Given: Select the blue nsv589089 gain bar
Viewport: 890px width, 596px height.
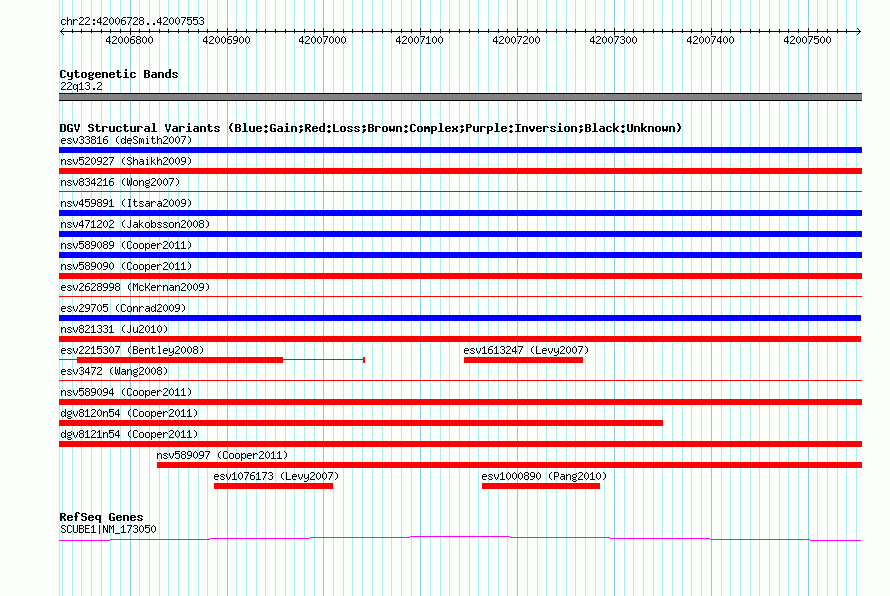Looking at the screenshot, I should 460,255.
